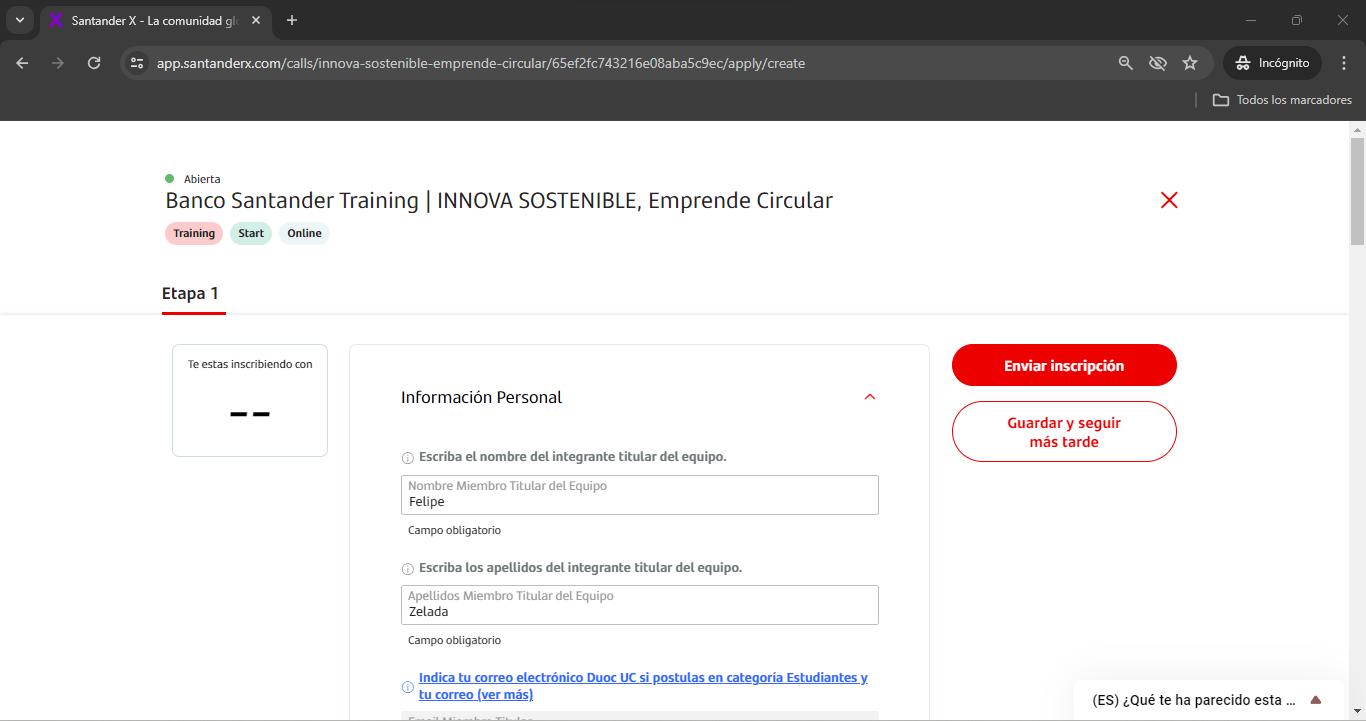Restore down the browser window
Screen dimensions: 1366x721
1297,20
